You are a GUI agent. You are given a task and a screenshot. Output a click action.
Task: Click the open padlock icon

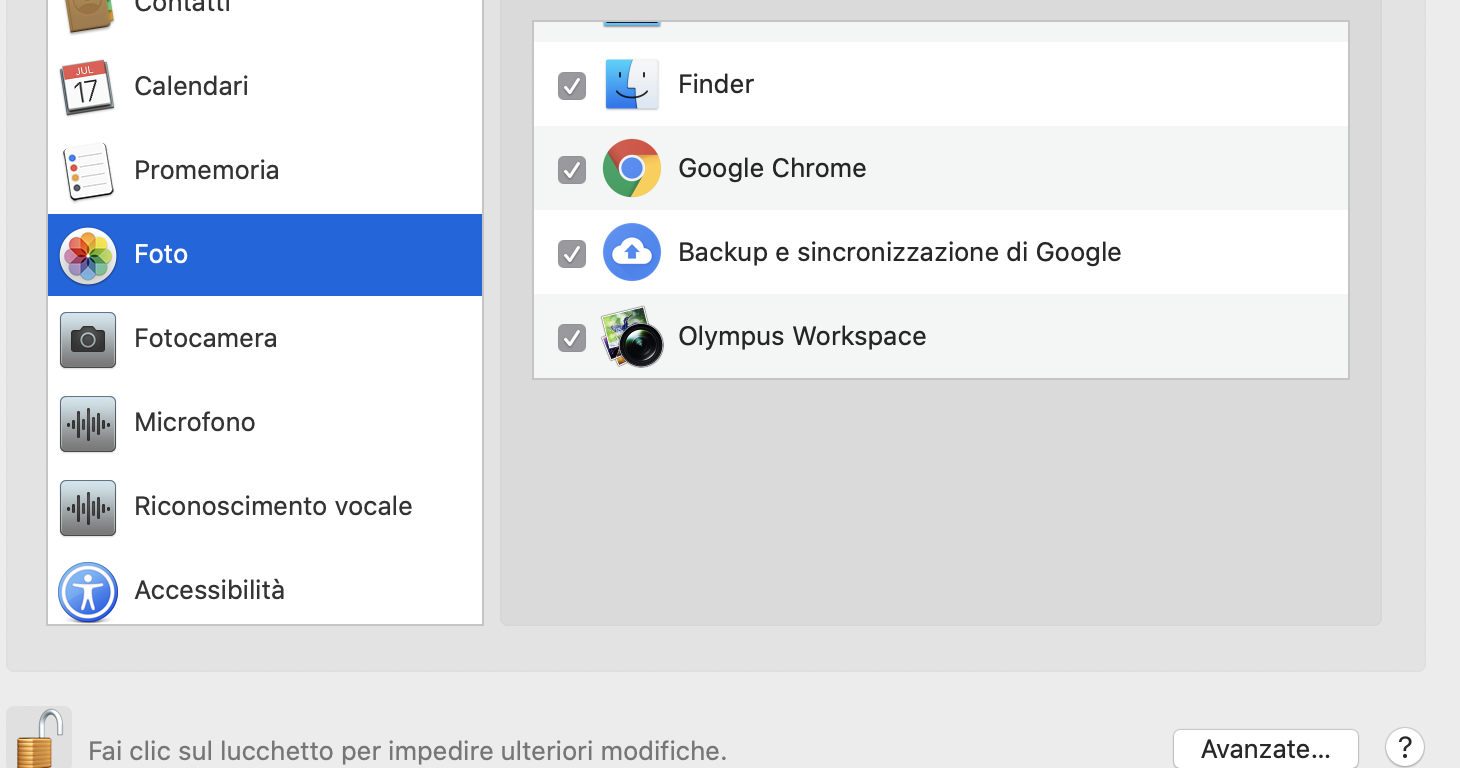[38, 738]
